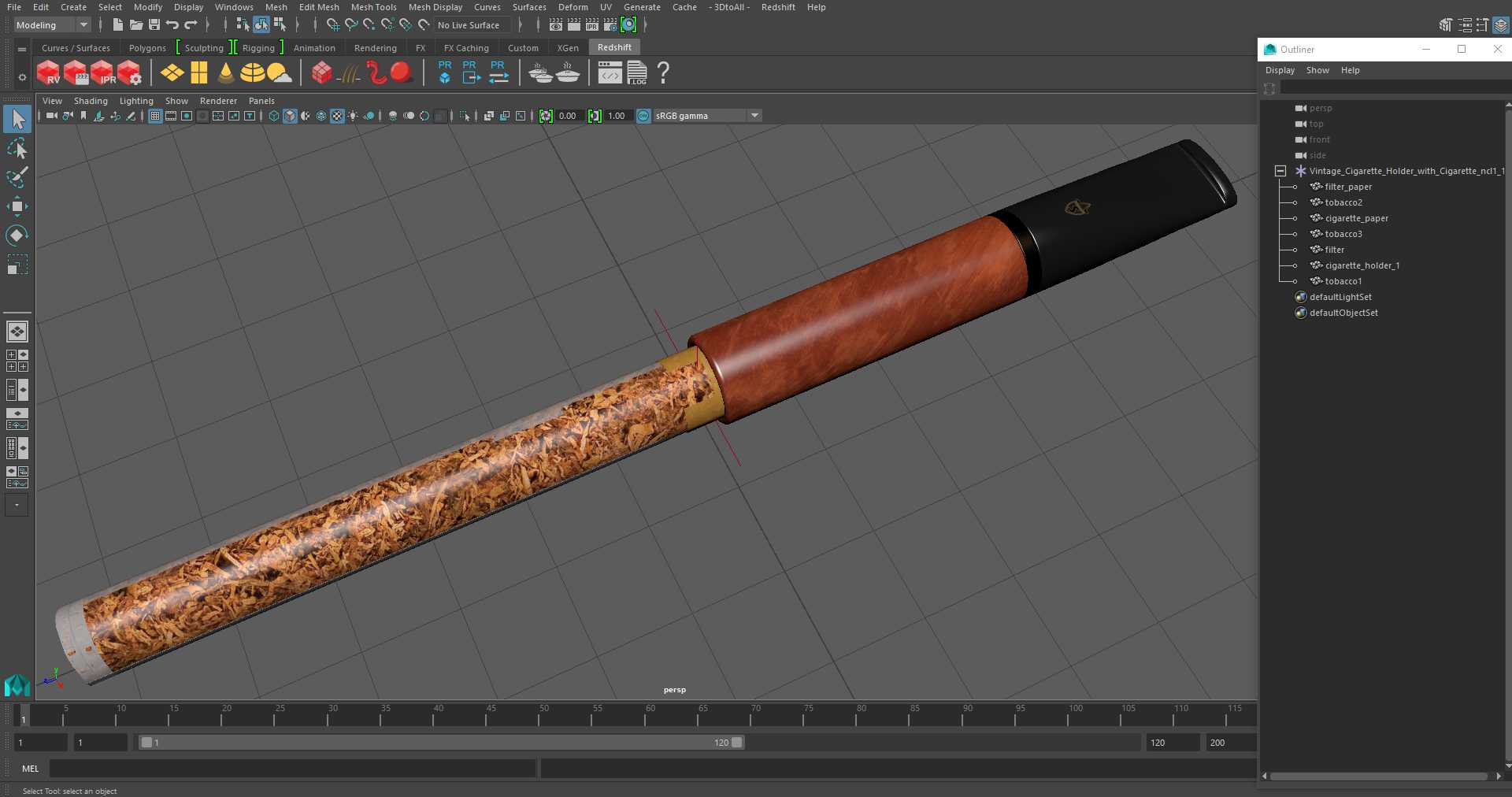Start Redshift IPR render icon

102,73
